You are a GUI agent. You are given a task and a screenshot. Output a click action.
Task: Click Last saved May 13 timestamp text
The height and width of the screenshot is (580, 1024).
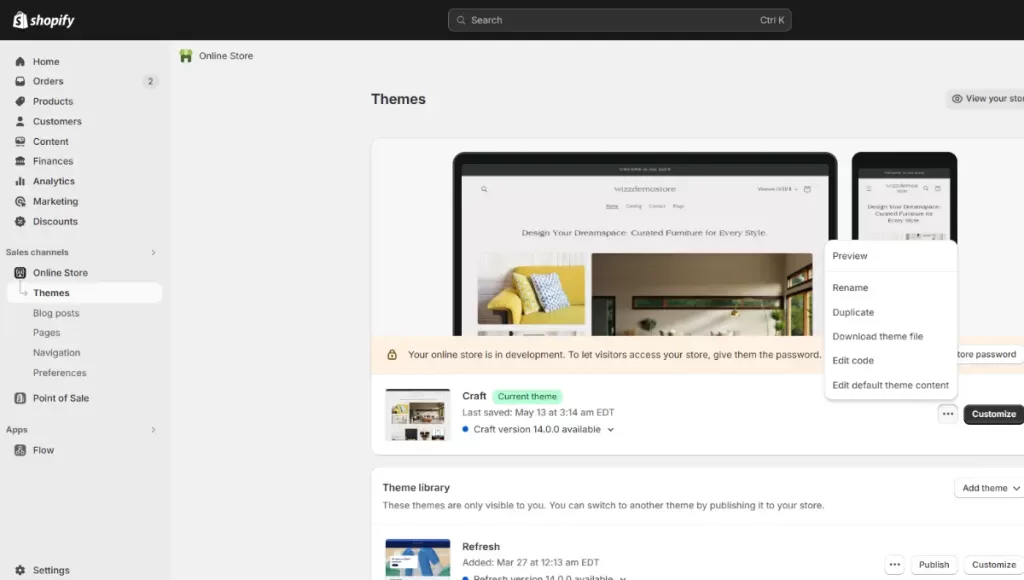tap(538, 413)
